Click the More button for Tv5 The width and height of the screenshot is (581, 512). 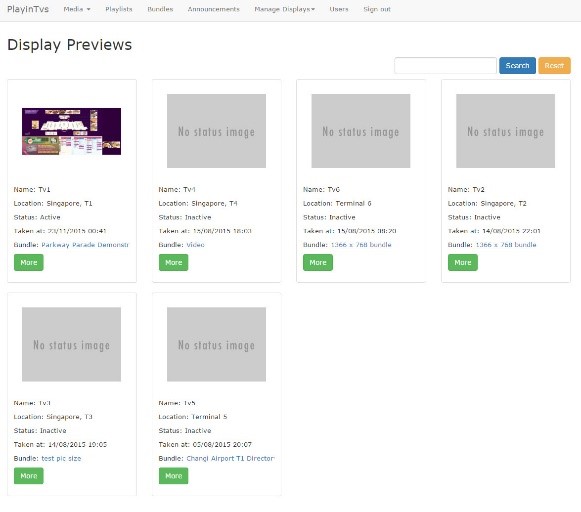pyautogui.click(x=173, y=476)
